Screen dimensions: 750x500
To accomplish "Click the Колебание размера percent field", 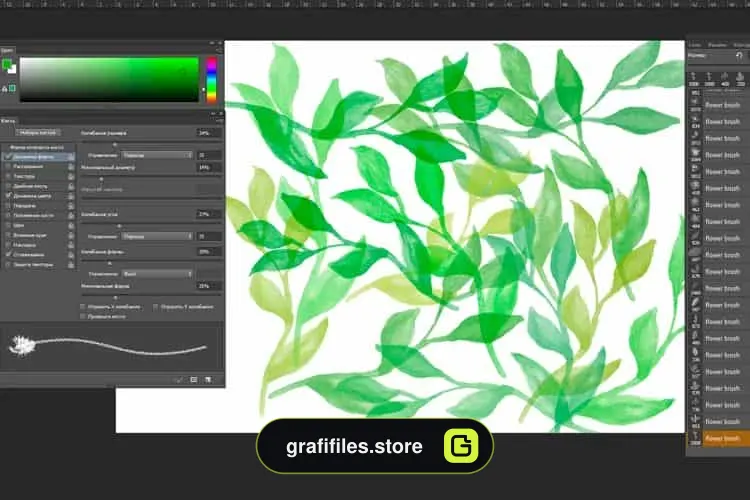I will pos(209,133).
